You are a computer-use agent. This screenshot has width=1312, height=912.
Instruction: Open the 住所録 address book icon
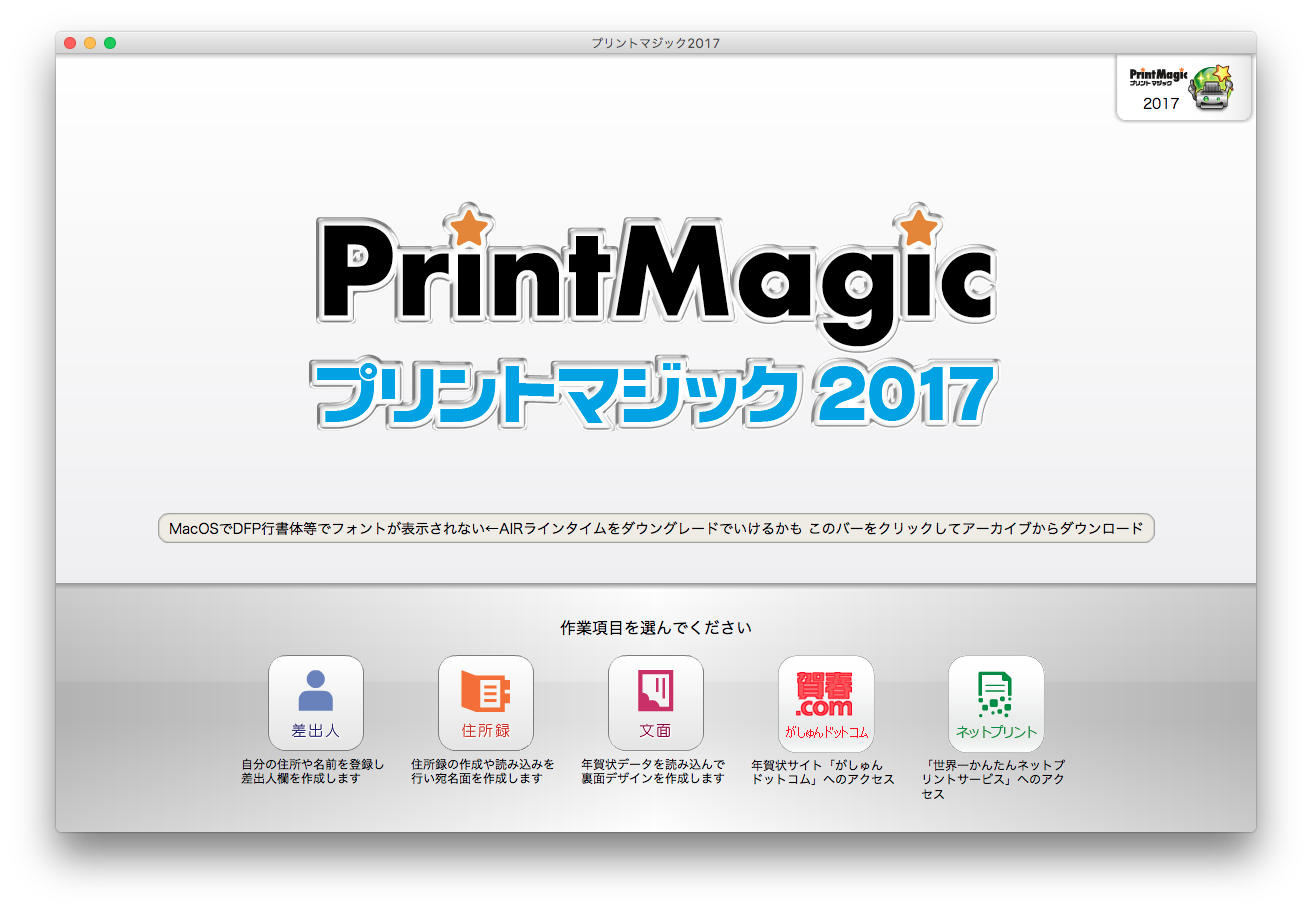click(x=486, y=703)
